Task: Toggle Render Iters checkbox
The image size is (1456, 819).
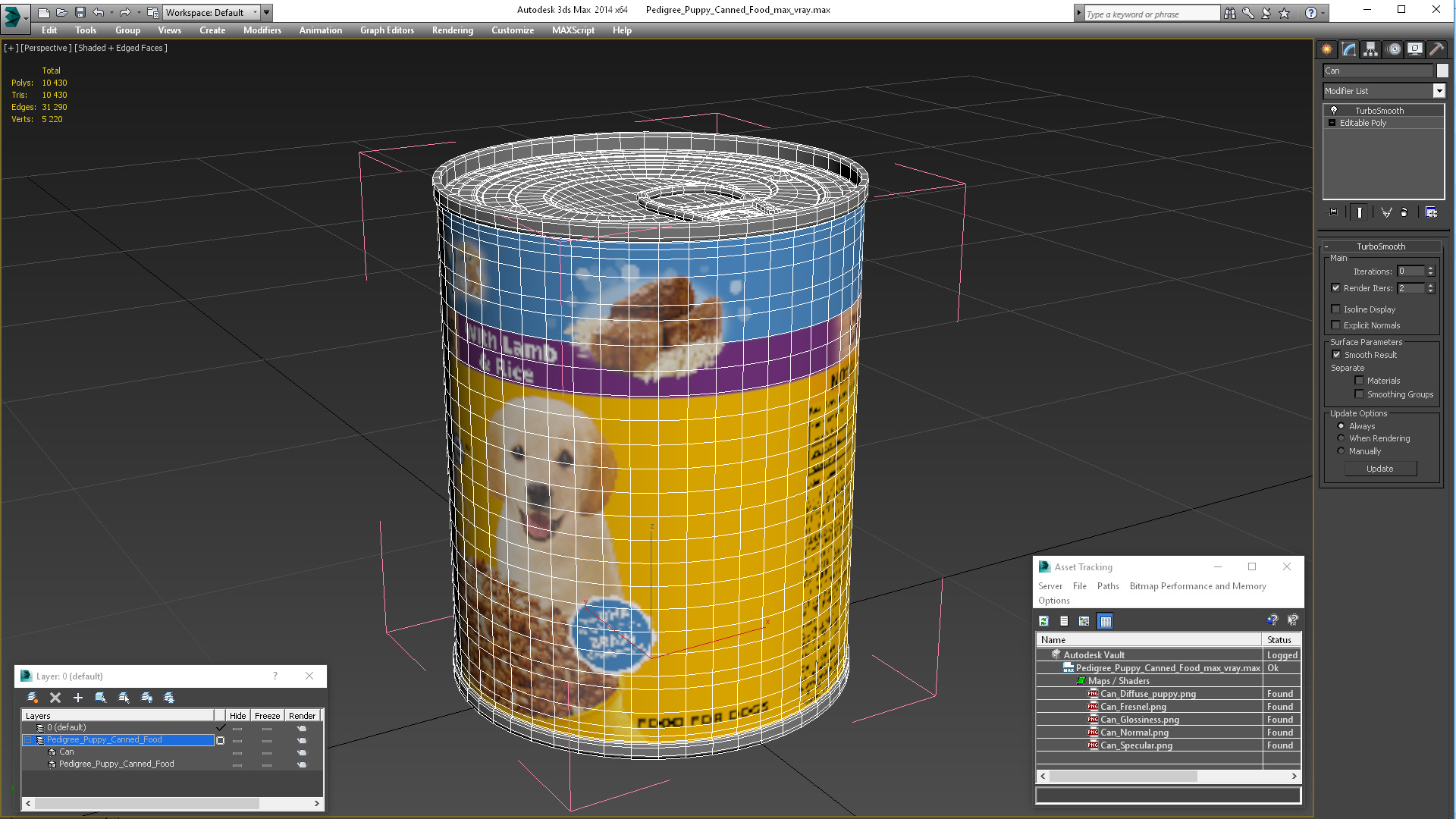Action: tap(1336, 288)
